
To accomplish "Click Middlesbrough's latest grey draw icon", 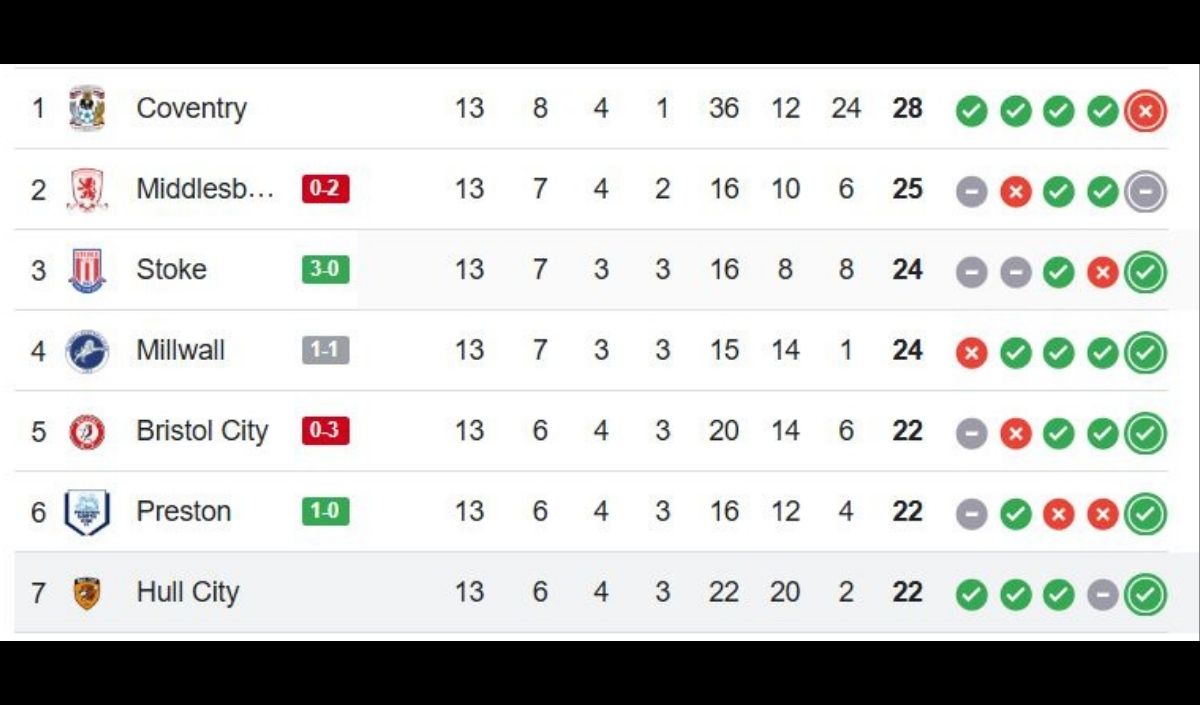I will 1145,192.
